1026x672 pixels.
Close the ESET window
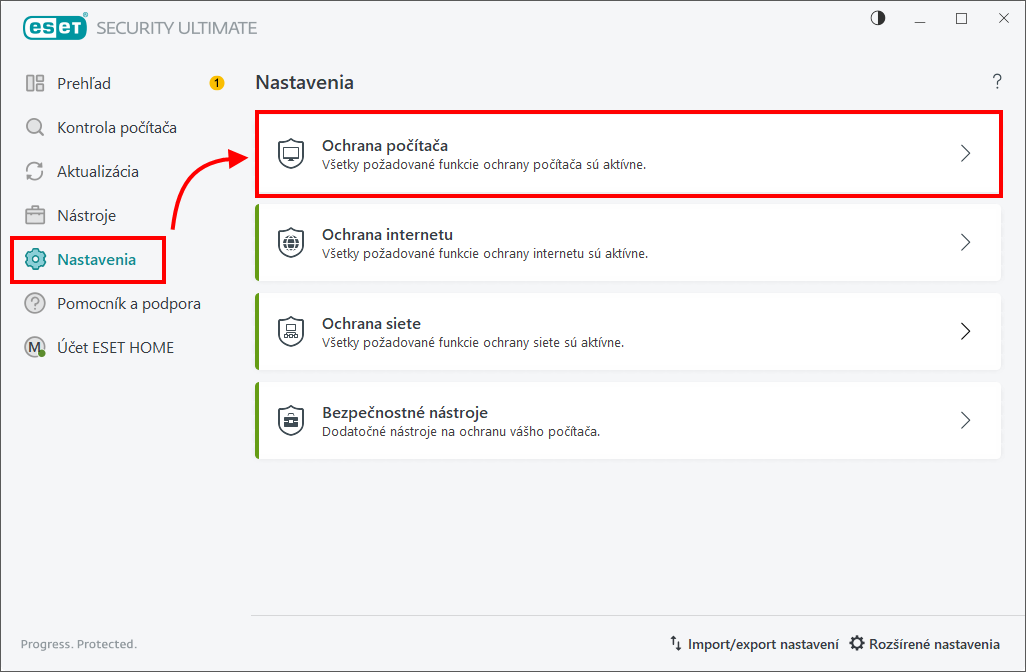point(1004,18)
